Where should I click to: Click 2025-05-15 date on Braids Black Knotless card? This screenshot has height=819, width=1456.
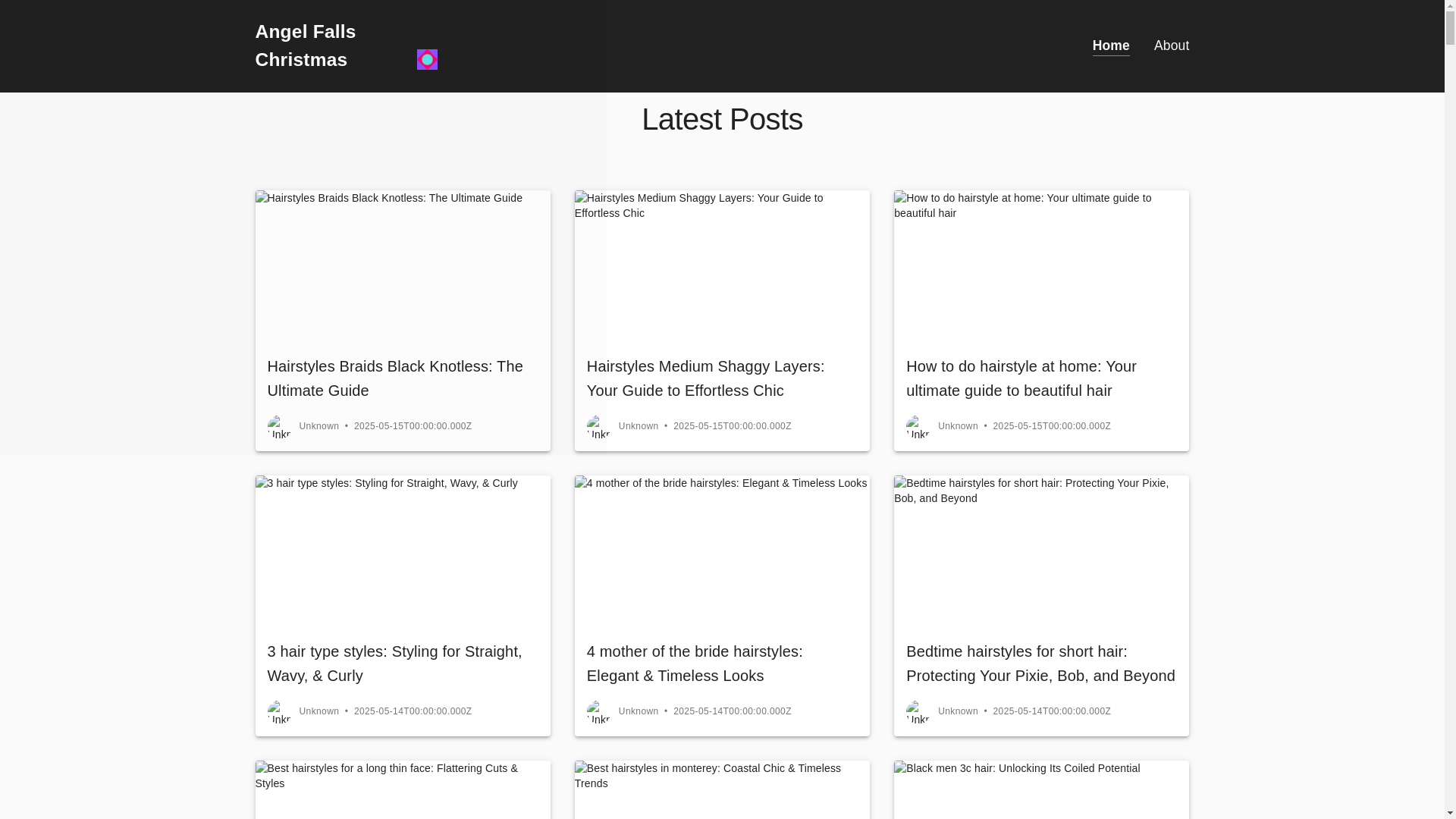(x=413, y=426)
